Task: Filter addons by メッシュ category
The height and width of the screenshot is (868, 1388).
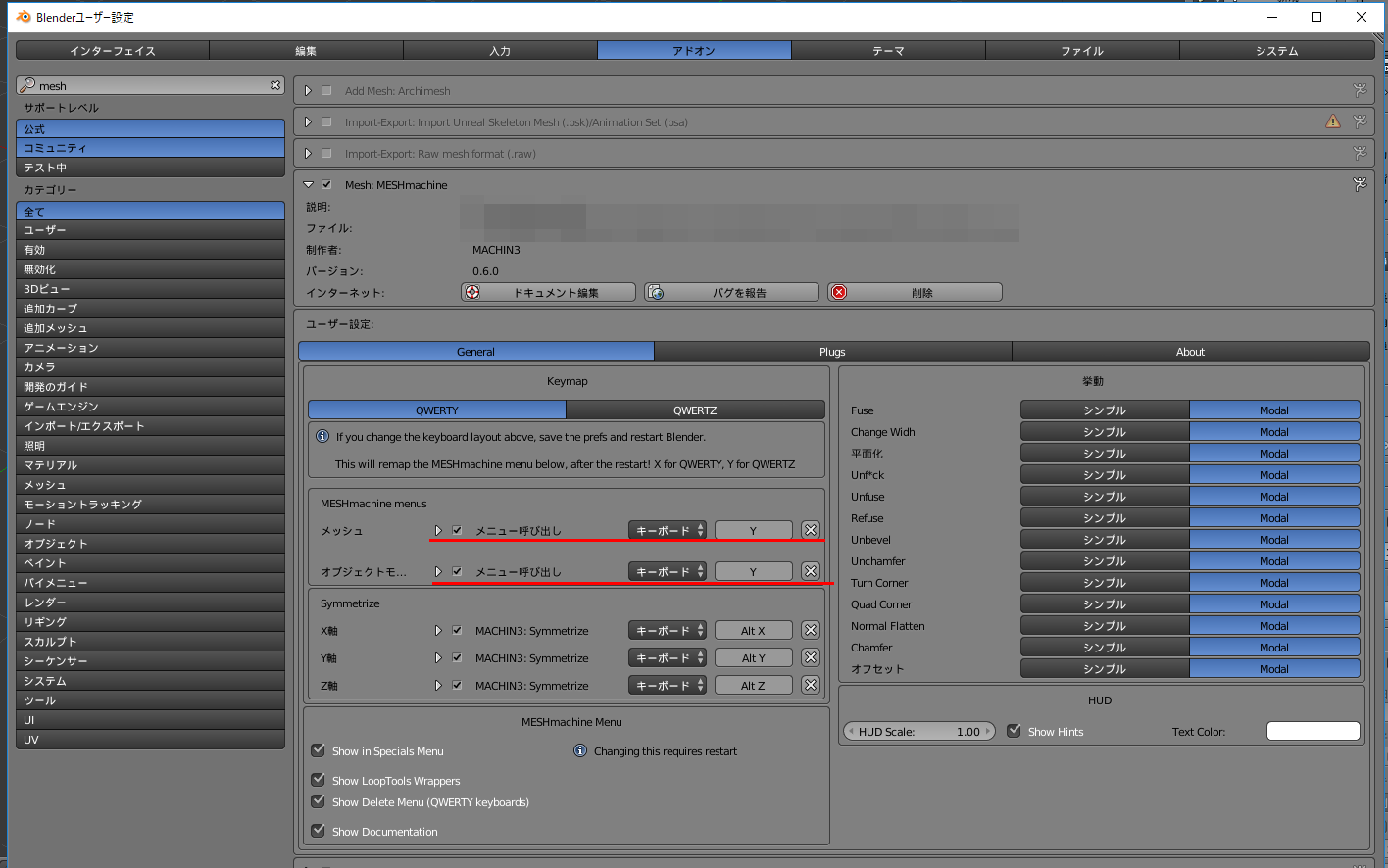Action: (x=150, y=484)
